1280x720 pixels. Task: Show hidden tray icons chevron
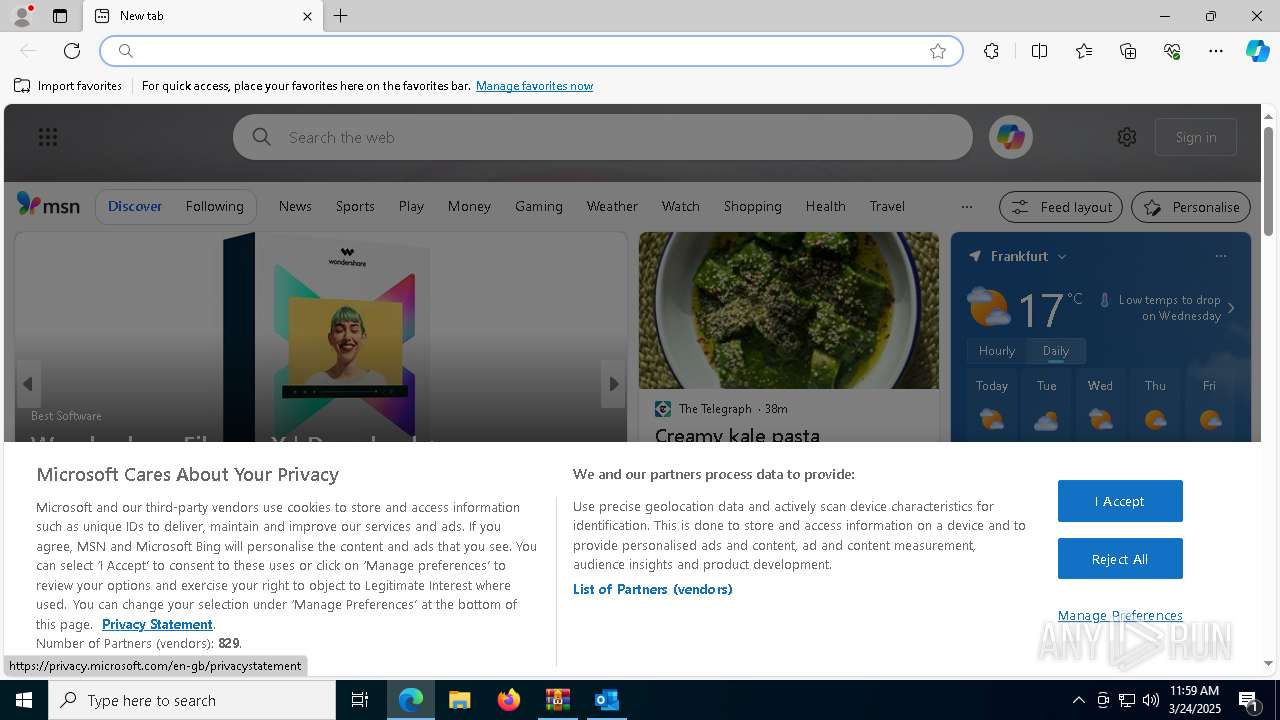pos(1078,700)
